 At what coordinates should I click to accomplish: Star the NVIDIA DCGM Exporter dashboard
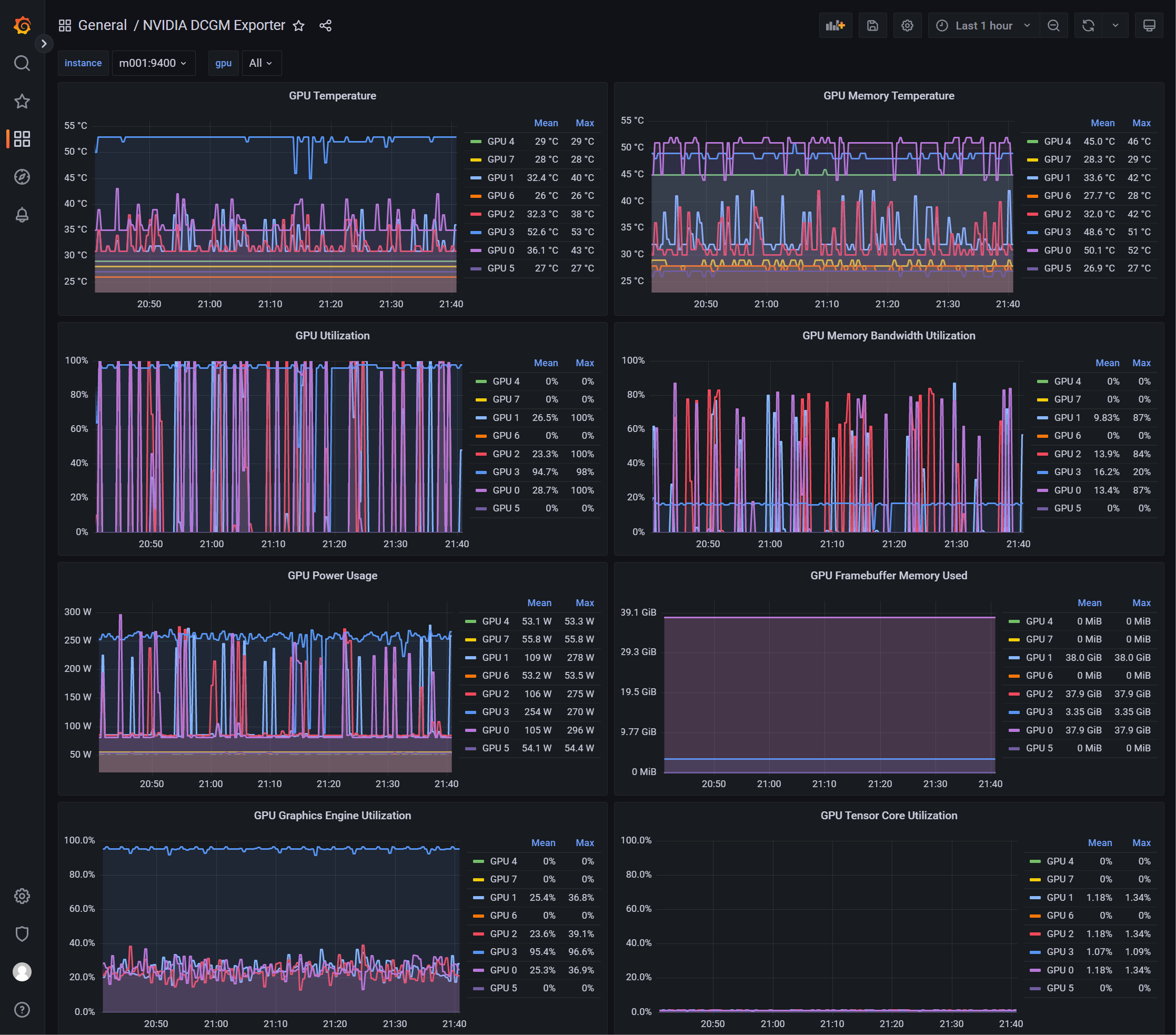[298, 25]
